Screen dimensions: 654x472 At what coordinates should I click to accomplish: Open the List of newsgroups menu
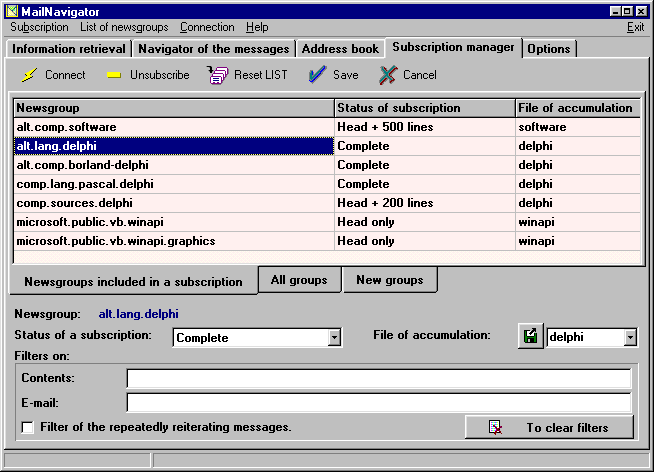click(124, 27)
